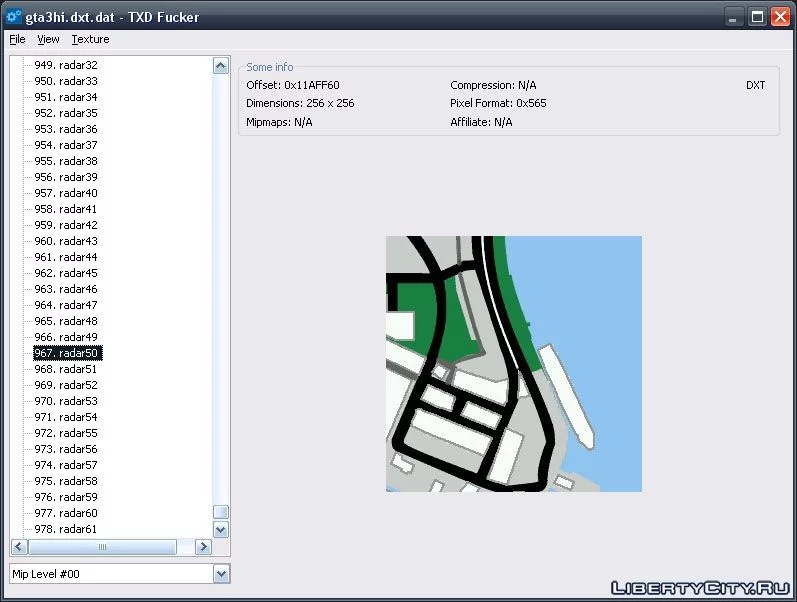
Task: Maximize the TXD window
Action: click(757, 17)
